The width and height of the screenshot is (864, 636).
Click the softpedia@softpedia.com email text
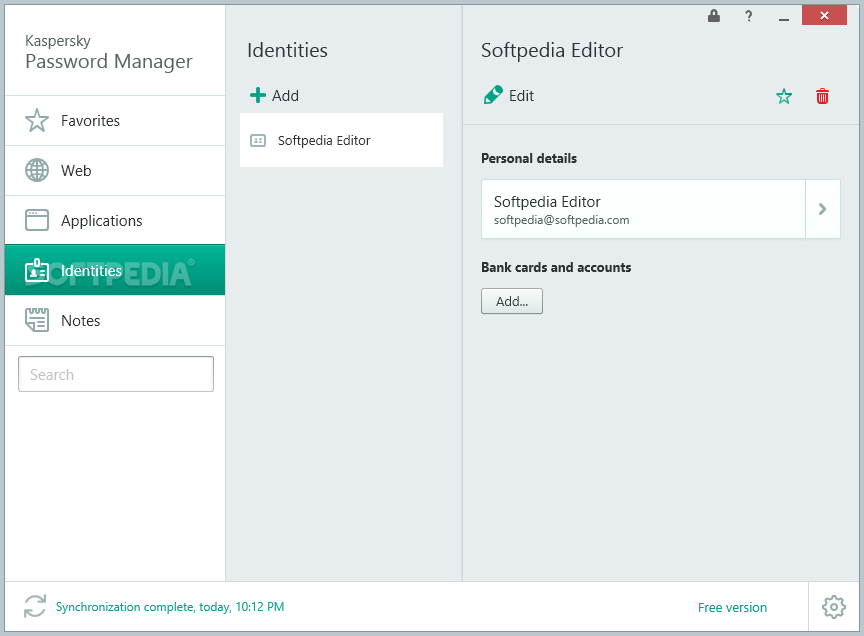[x=561, y=220]
